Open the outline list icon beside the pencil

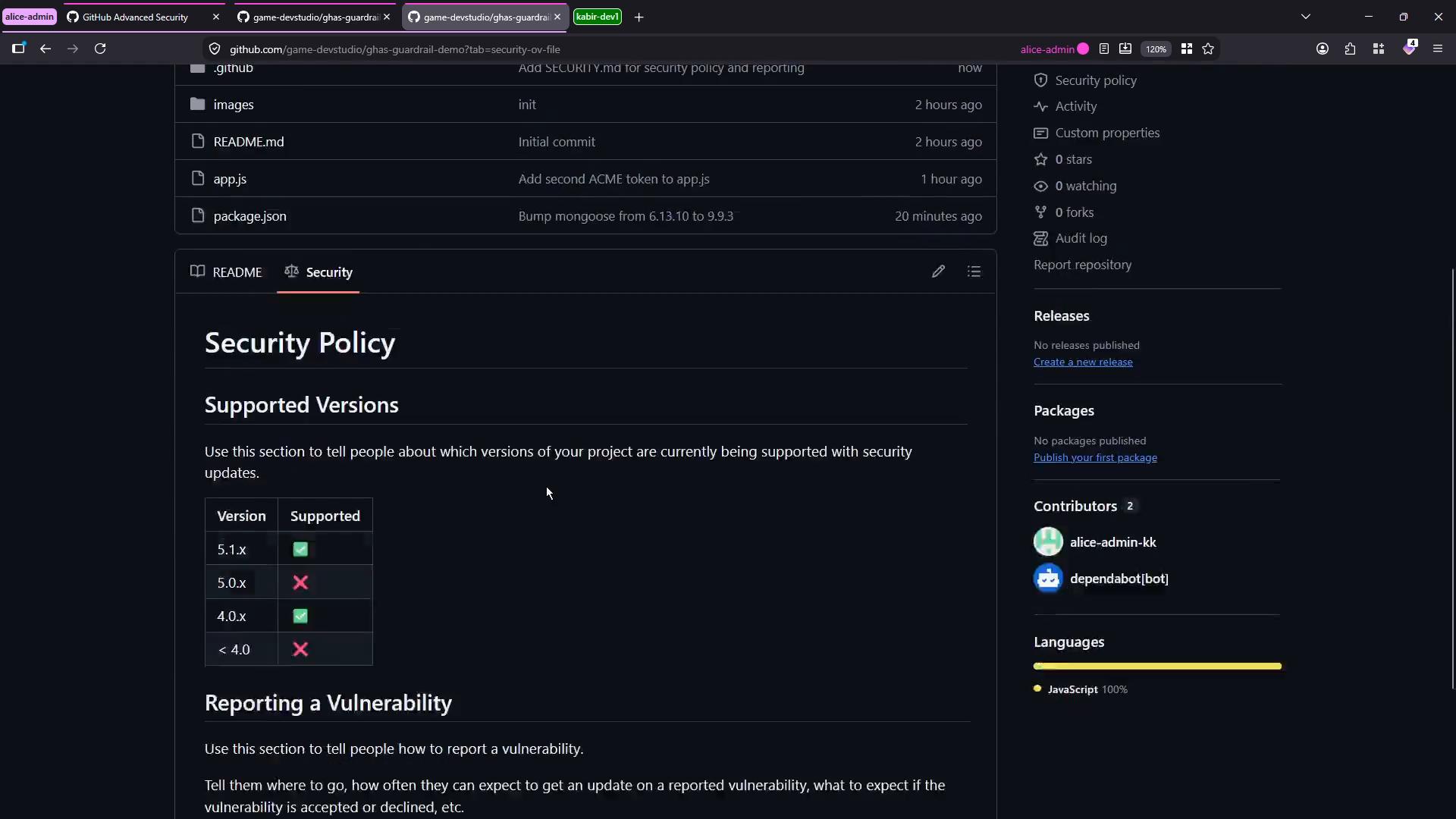pos(974,271)
